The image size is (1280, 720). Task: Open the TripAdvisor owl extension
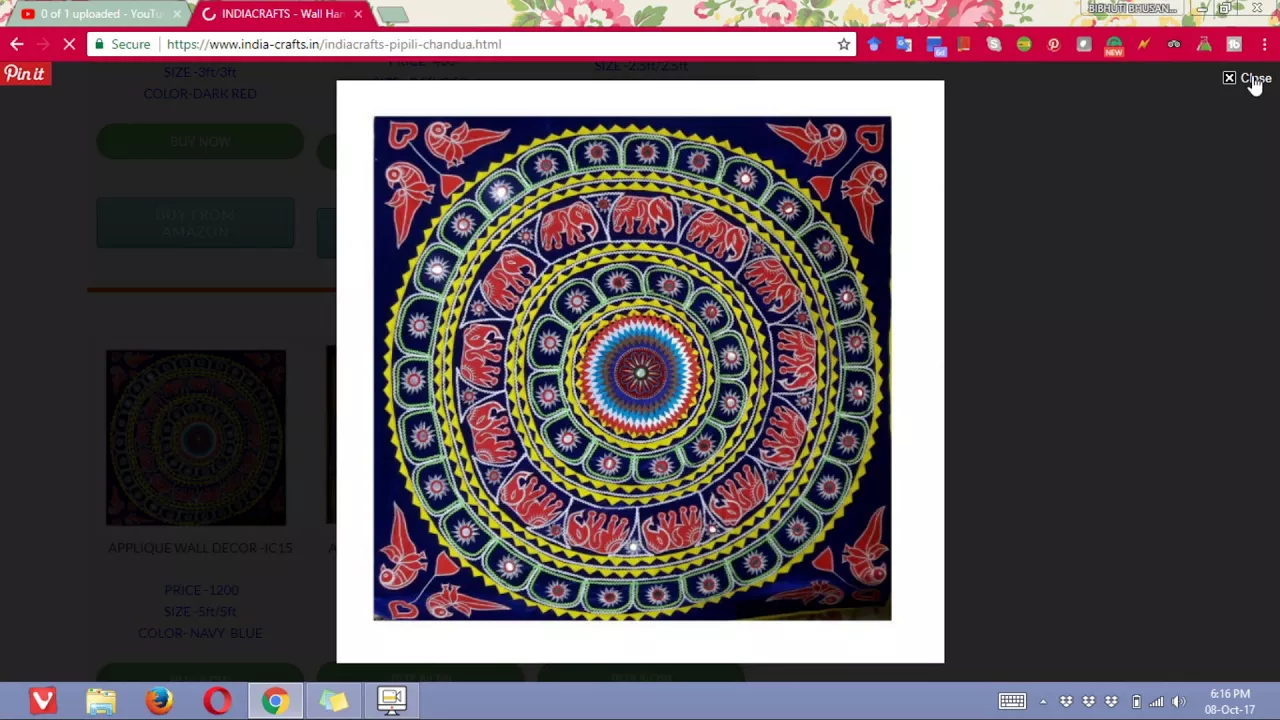click(1174, 44)
